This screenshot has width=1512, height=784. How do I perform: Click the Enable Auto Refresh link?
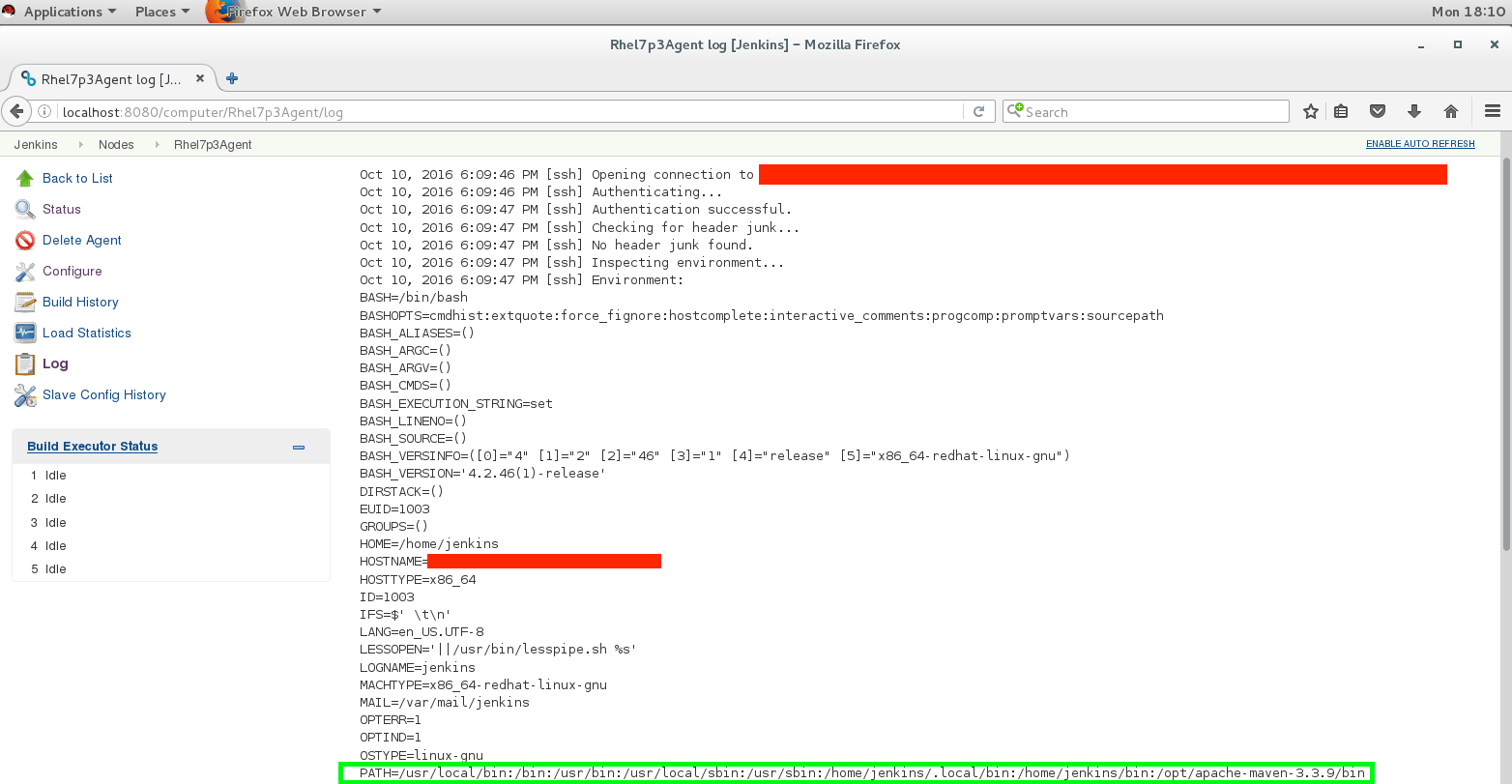(1420, 144)
